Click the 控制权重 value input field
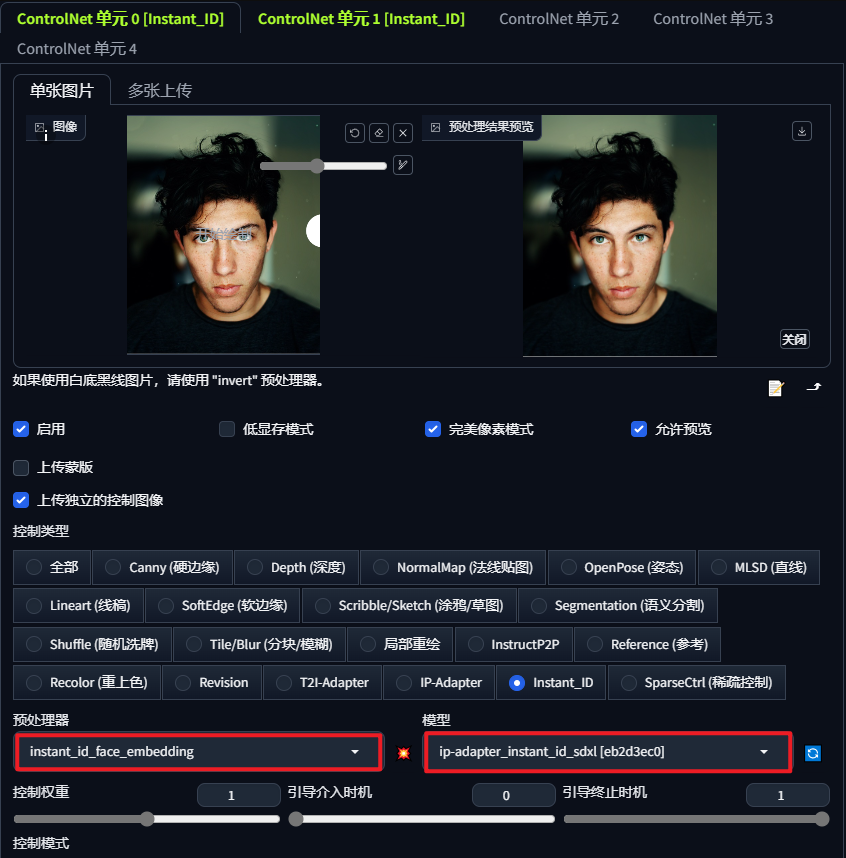 coord(238,794)
